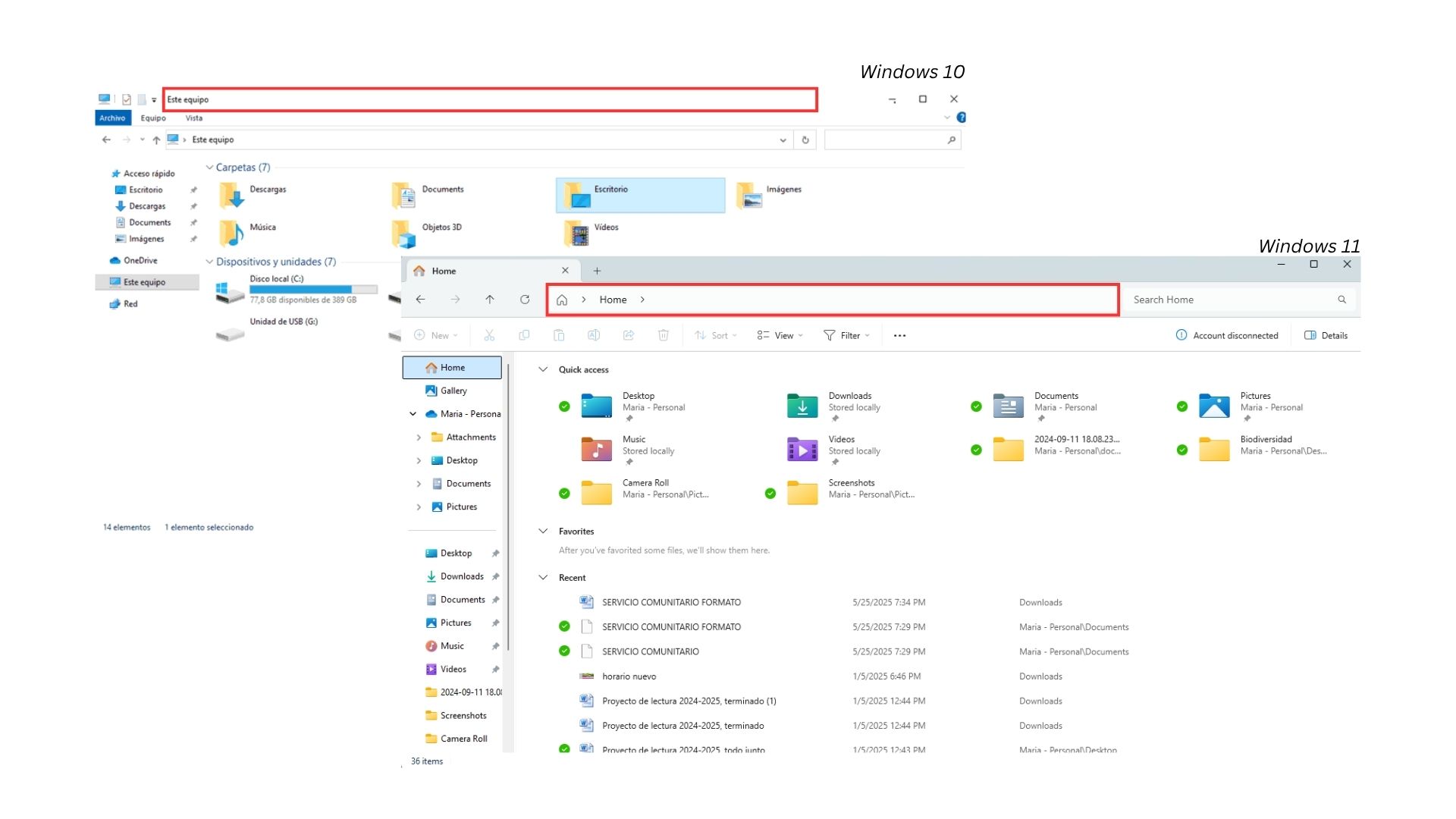Click sync check beside SERVICIO COMUNITARIO file
Image resolution: width=1456 pixels, height=819 pixels.
pyautogui.click(x=564, y=651)
